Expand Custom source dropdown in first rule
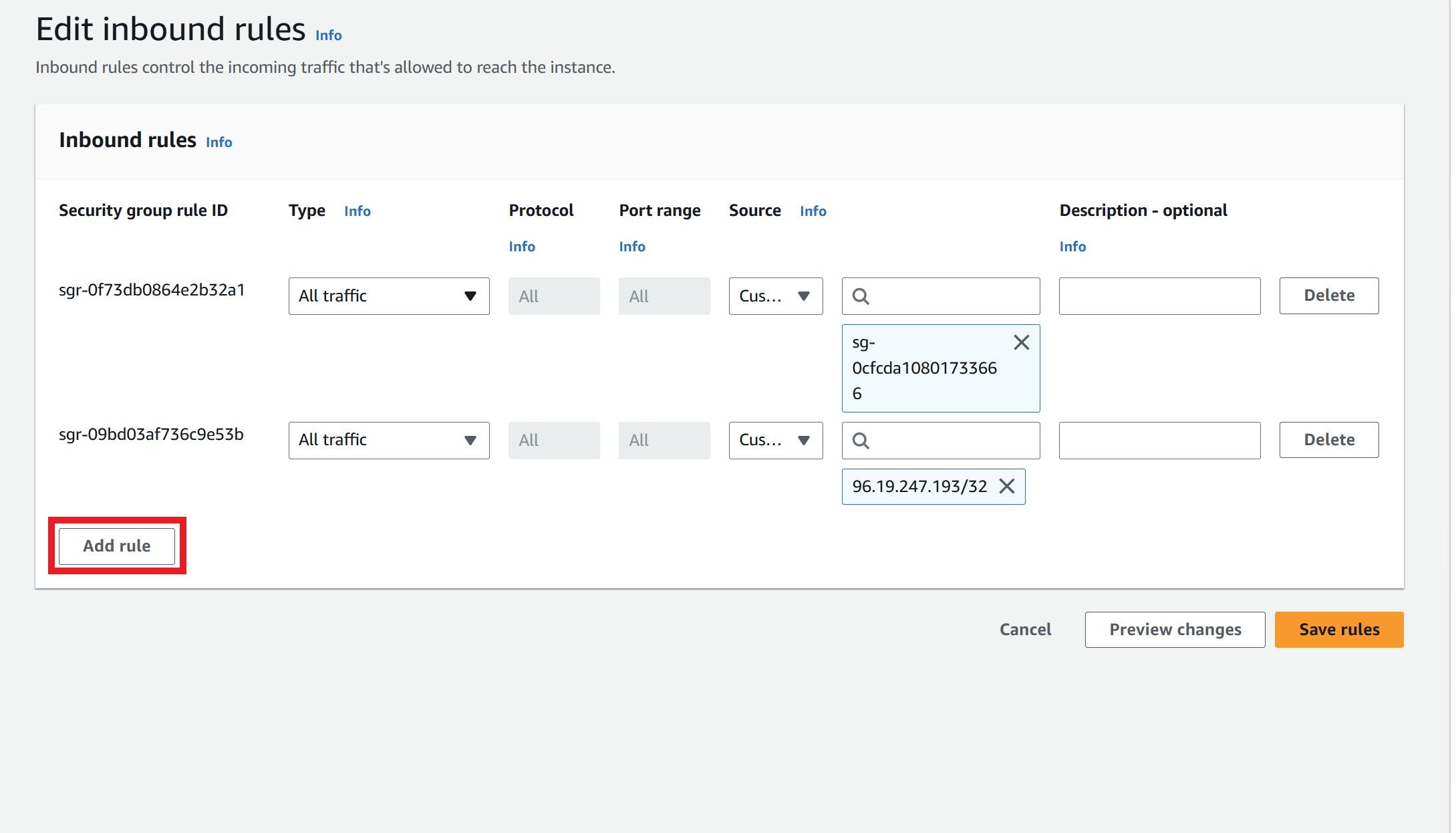This screenshot has height=833, width=1456. (x=775, y=296)
